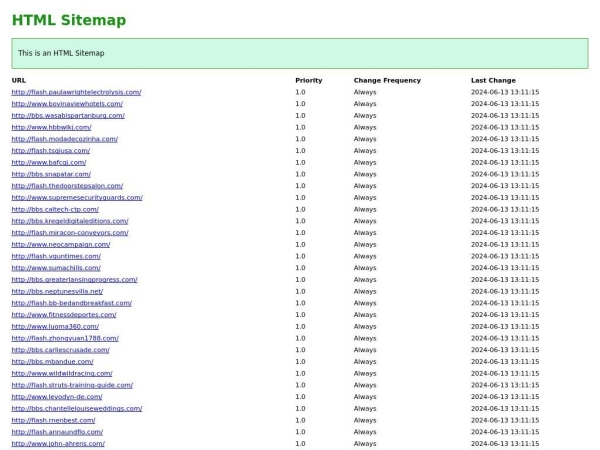Click priority 1.0 in the hbbwlkj row
The width and height of the screenshot is (600, 450).
click(300, 127)
